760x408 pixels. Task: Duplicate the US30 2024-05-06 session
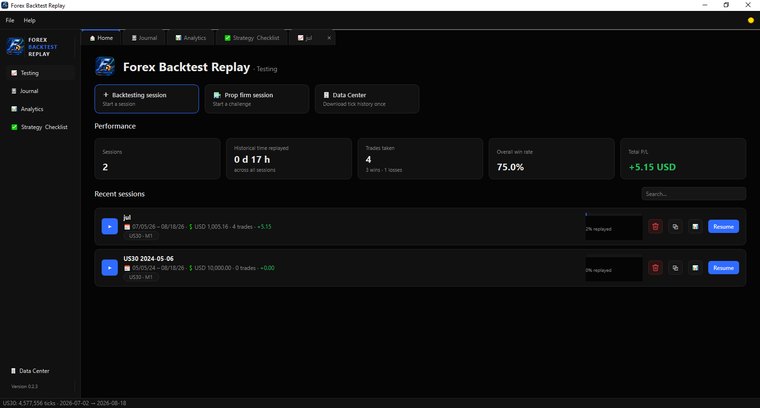675,267
